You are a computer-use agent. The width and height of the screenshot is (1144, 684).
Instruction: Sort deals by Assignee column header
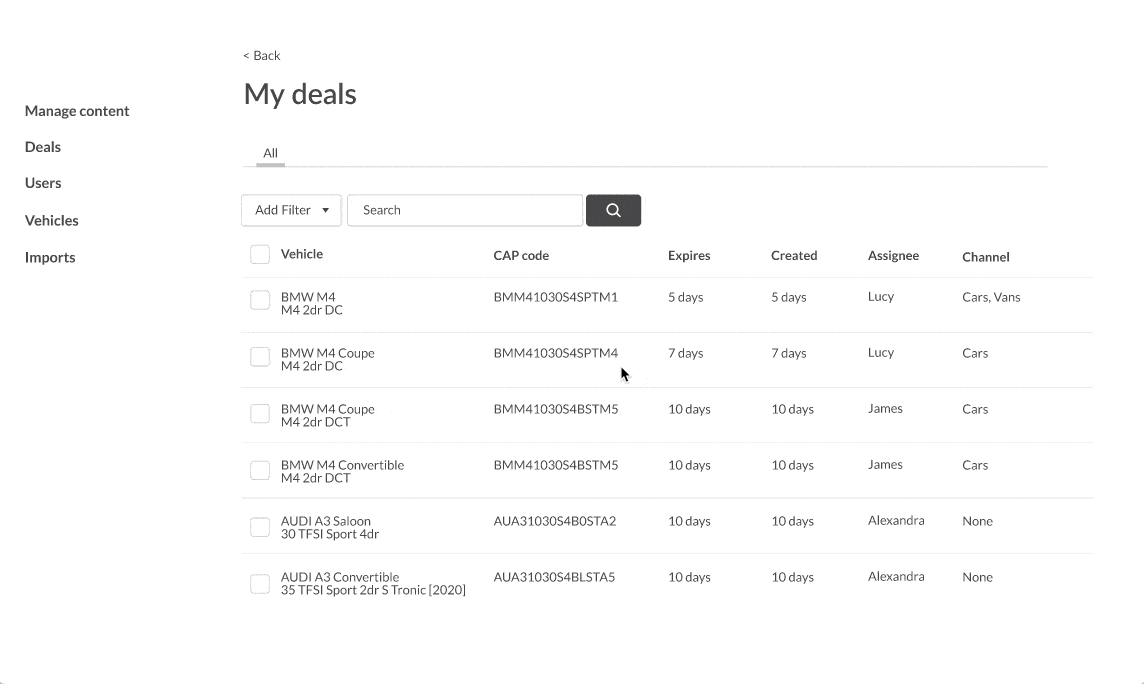[x=893, y=255]
